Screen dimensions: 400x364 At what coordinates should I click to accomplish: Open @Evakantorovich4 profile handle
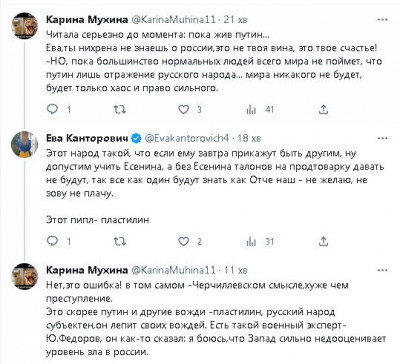tap(187, 138)
